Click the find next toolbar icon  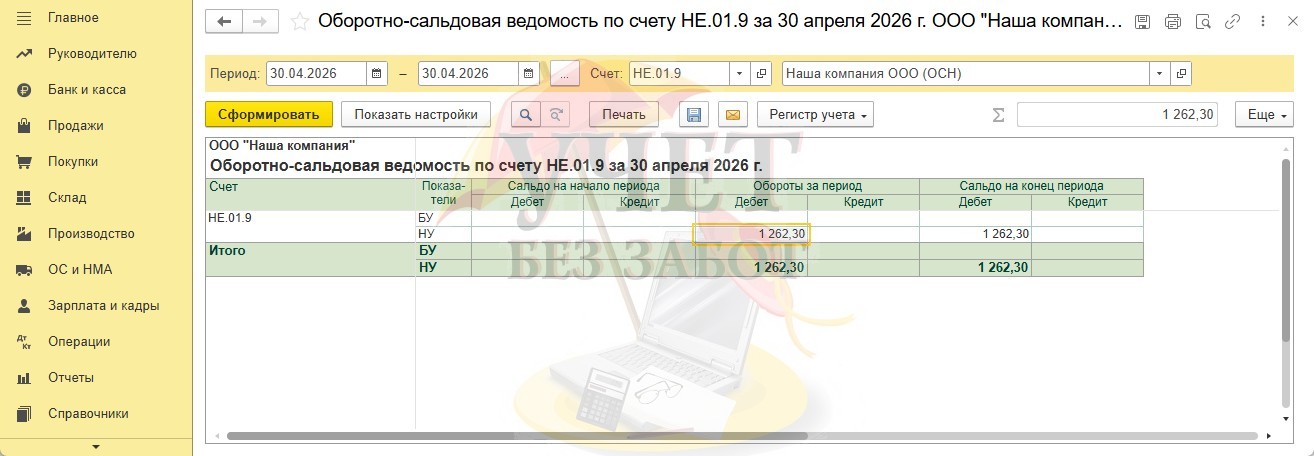(x=556, y=114)
